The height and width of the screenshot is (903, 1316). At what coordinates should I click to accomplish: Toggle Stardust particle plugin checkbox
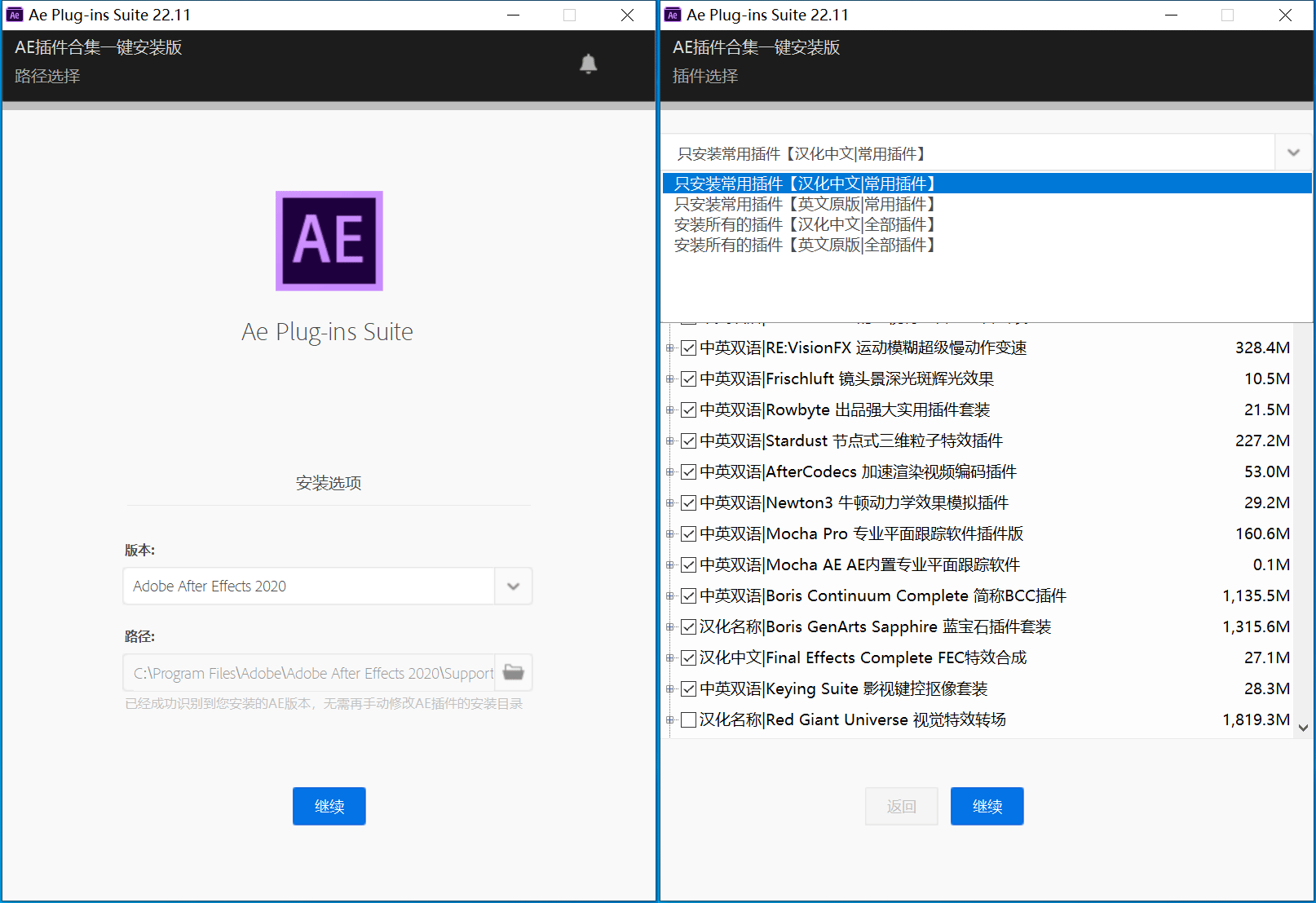688,441
